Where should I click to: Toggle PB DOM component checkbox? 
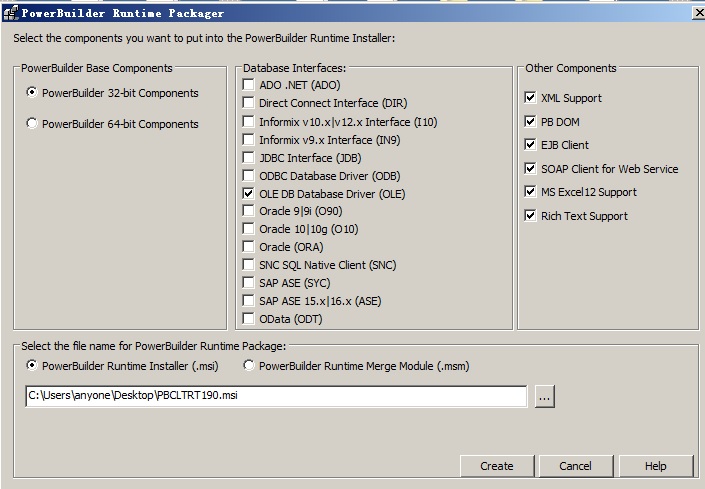[x=530, y=121]
